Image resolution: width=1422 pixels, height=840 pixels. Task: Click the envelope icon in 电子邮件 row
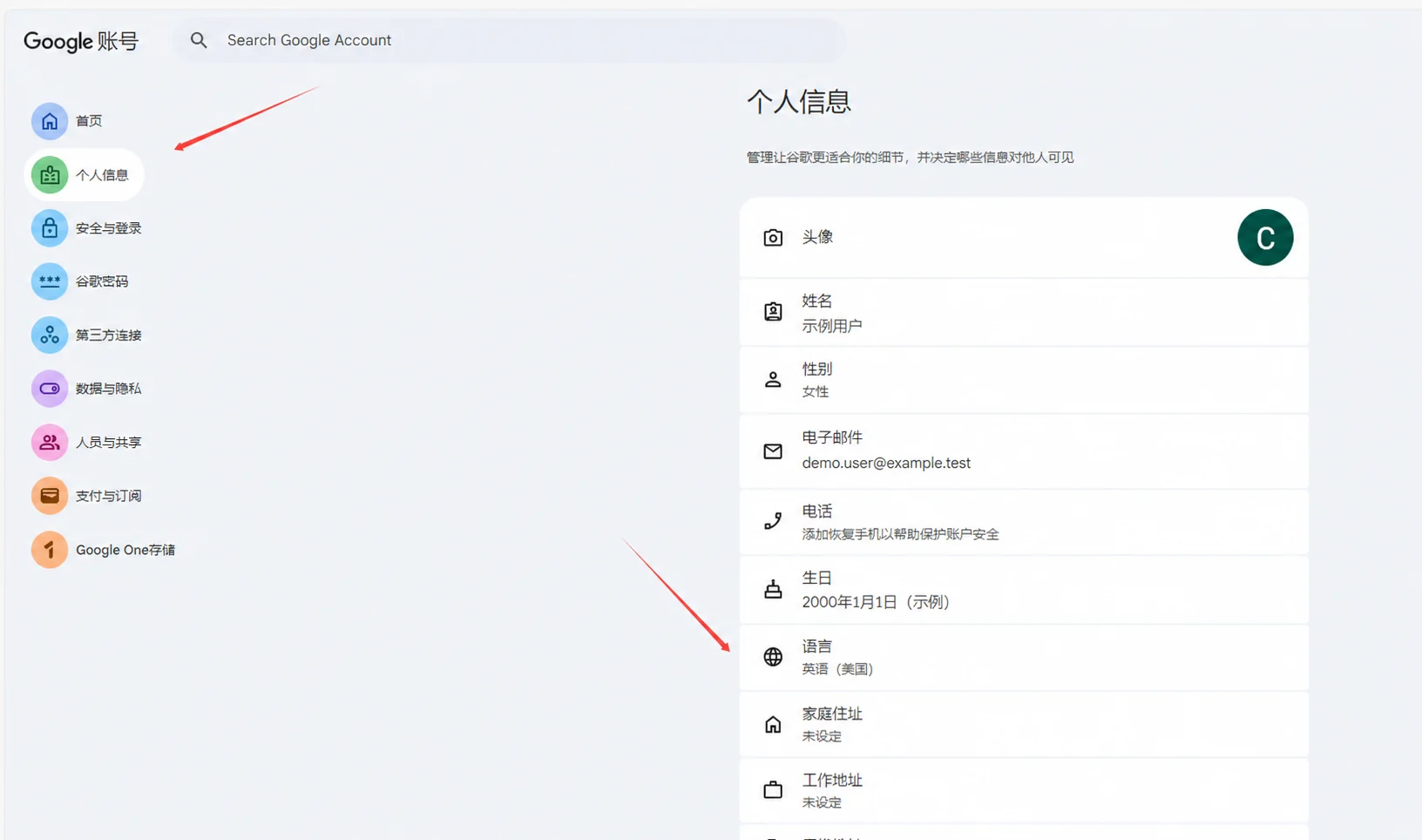click(x=773, y=451)
